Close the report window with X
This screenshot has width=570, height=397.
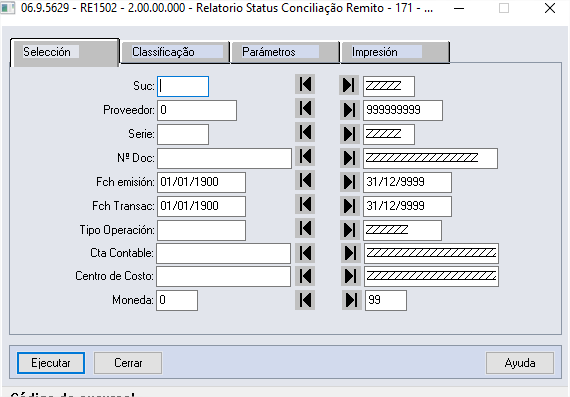(x=550, y=8)
